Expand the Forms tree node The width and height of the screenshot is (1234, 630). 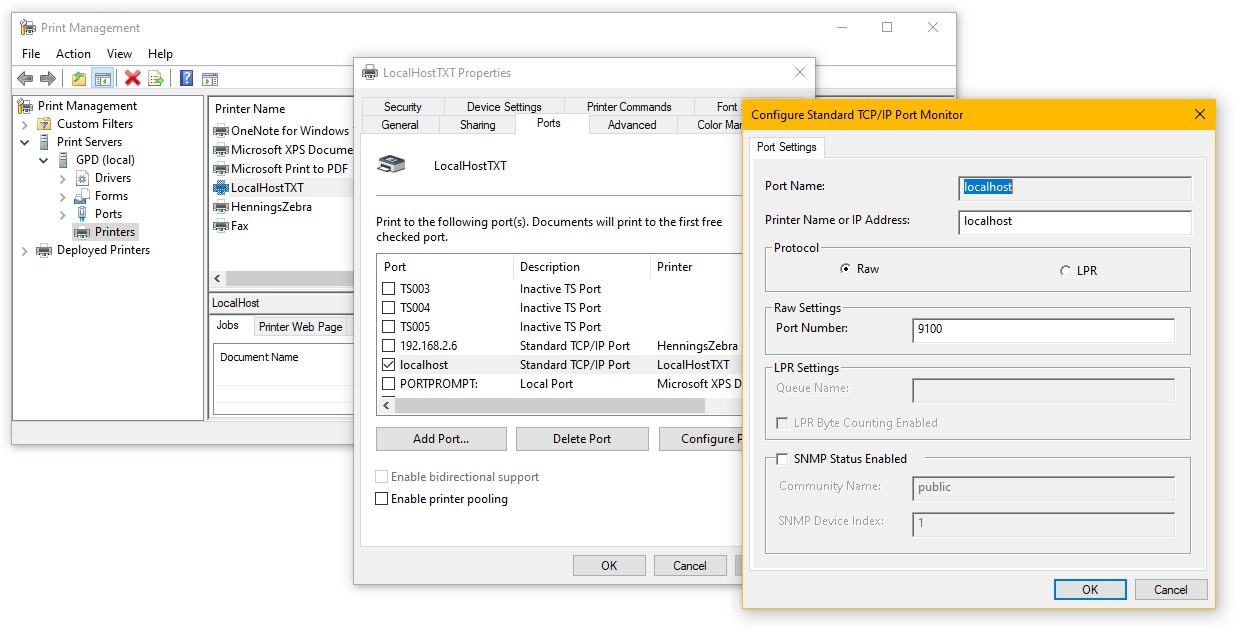(x=63, y=196)
